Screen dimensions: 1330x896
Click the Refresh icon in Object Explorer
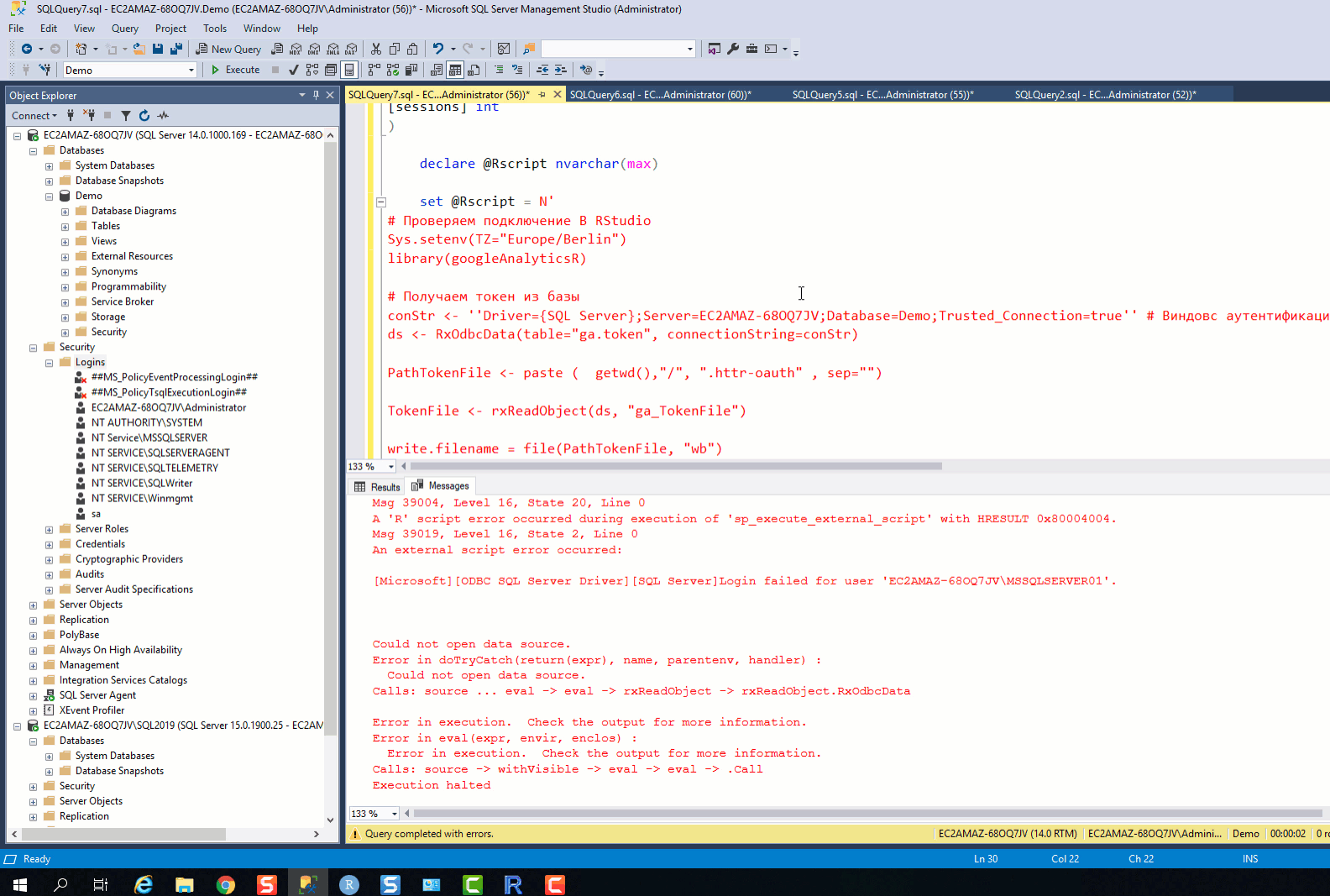pyautogui.click(x=144, y=116)
